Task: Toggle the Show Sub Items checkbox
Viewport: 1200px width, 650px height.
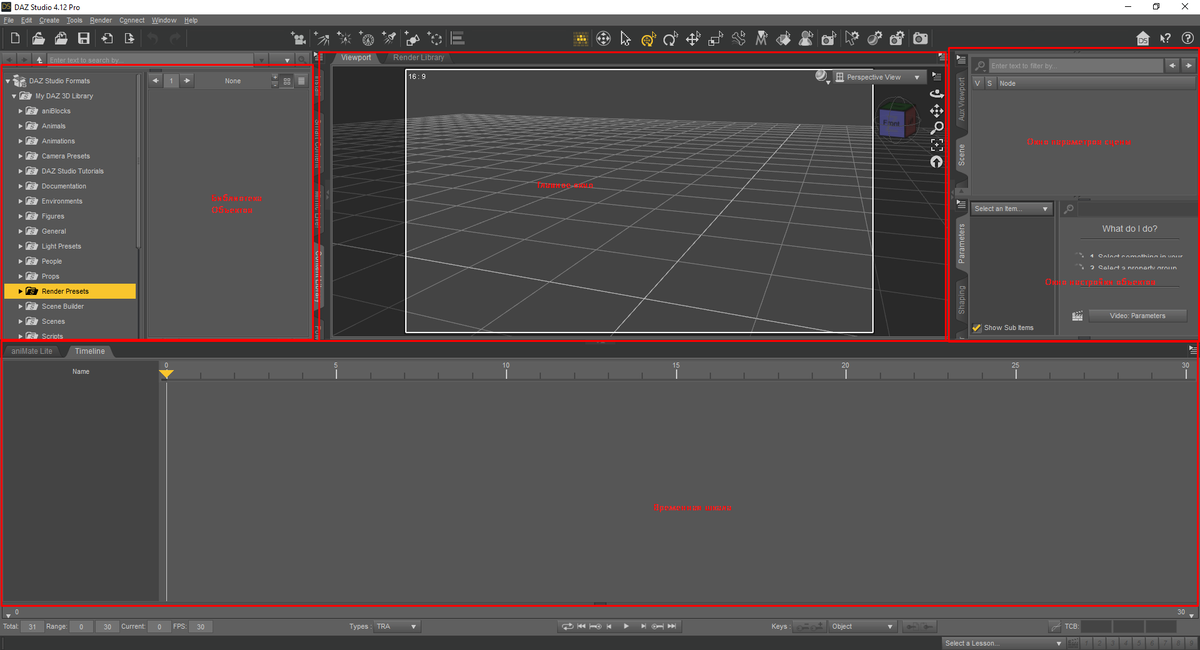Action: [977, 327]
